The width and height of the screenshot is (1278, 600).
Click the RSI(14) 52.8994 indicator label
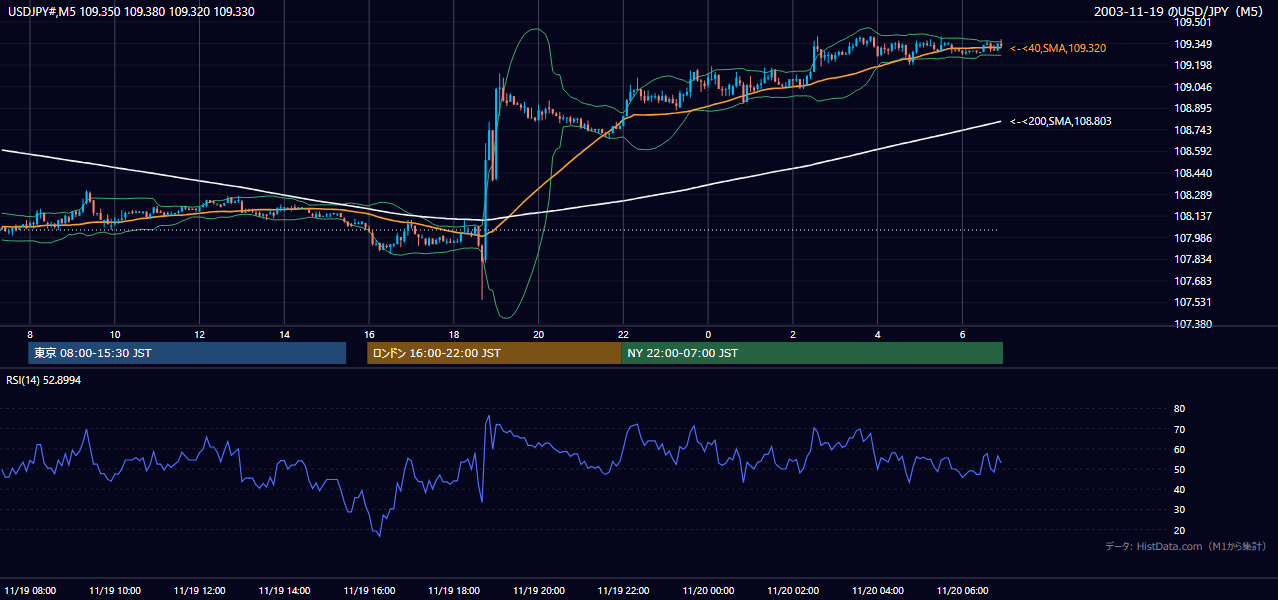pyautogui.click(x=43, y=380)
